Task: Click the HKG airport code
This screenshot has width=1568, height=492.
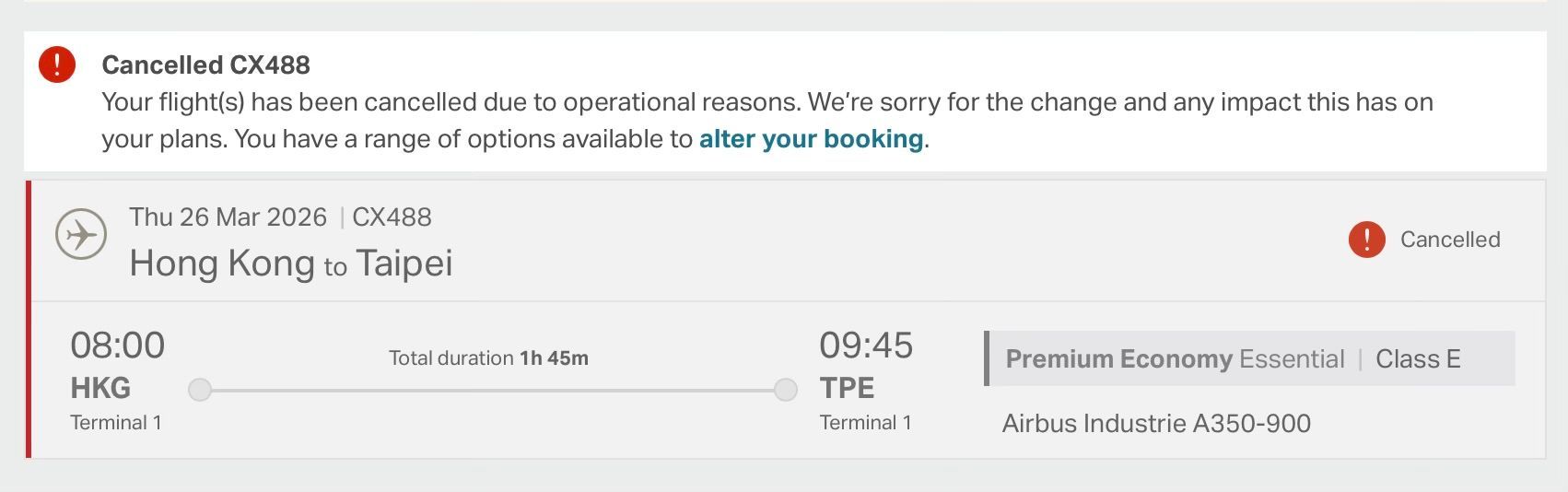Action: (100, 388)
